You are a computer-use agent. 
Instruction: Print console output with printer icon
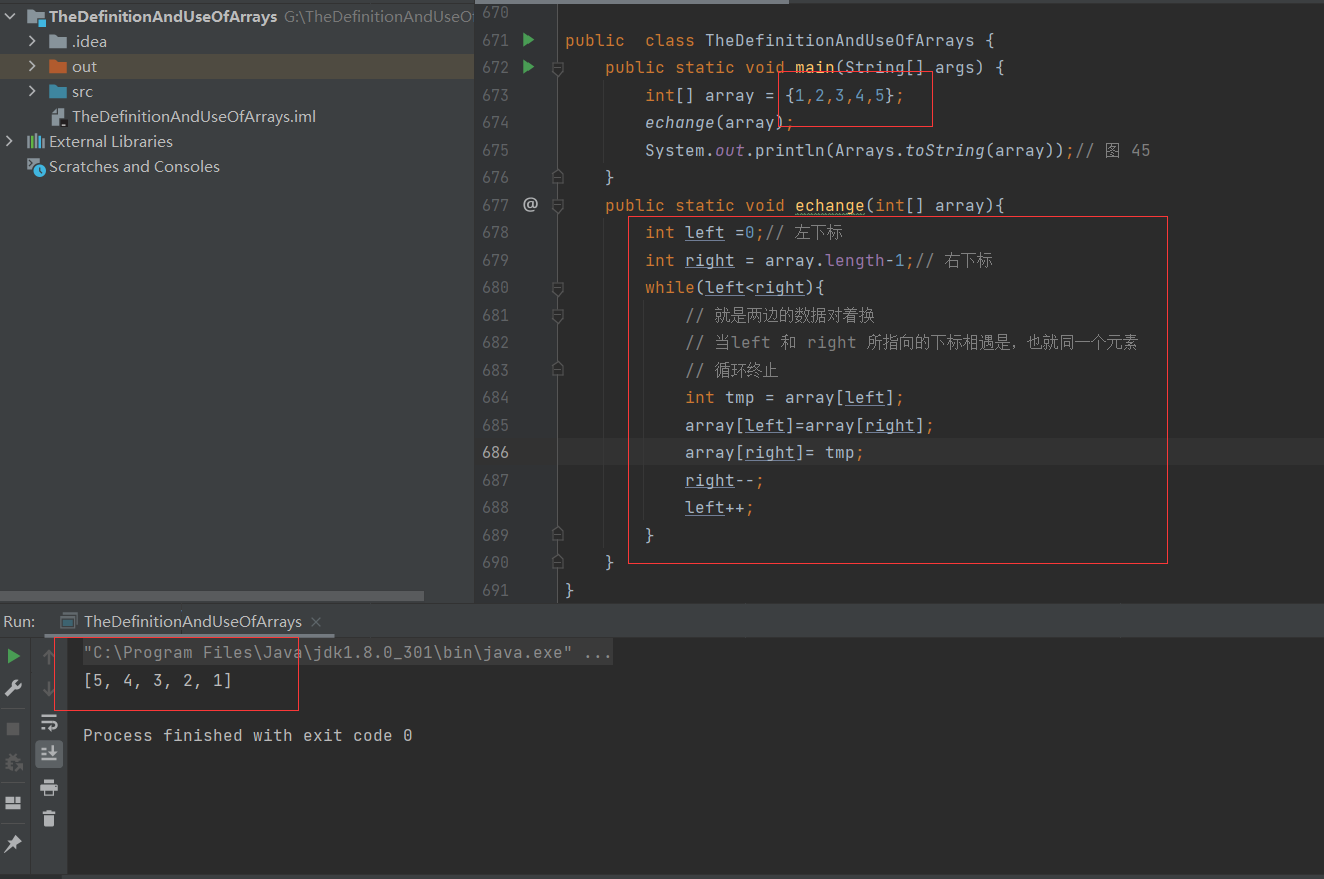coord(49,787)
